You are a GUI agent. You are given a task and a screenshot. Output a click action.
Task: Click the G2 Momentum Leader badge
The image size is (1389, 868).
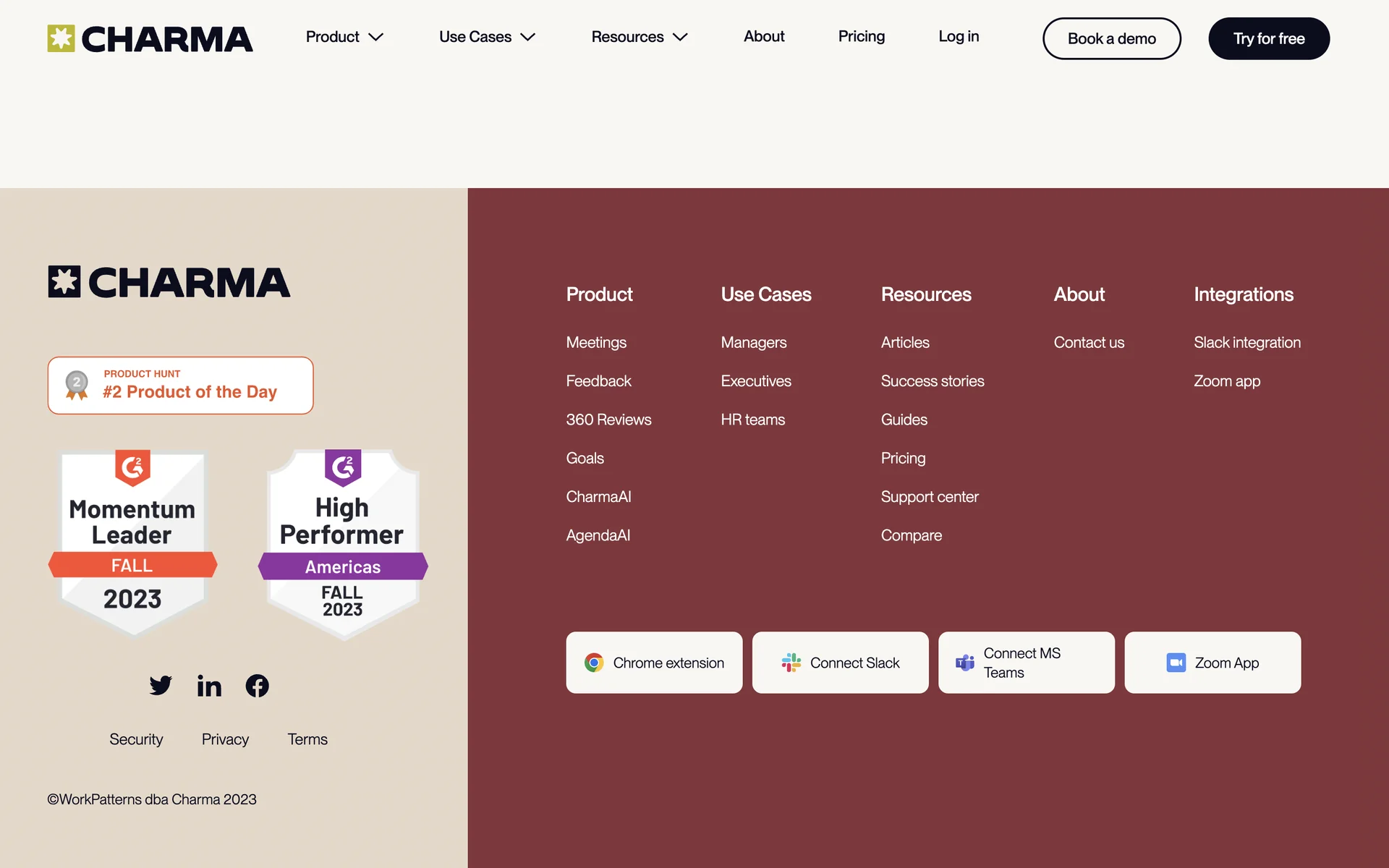pyautogui.click(x=132, y=542)
